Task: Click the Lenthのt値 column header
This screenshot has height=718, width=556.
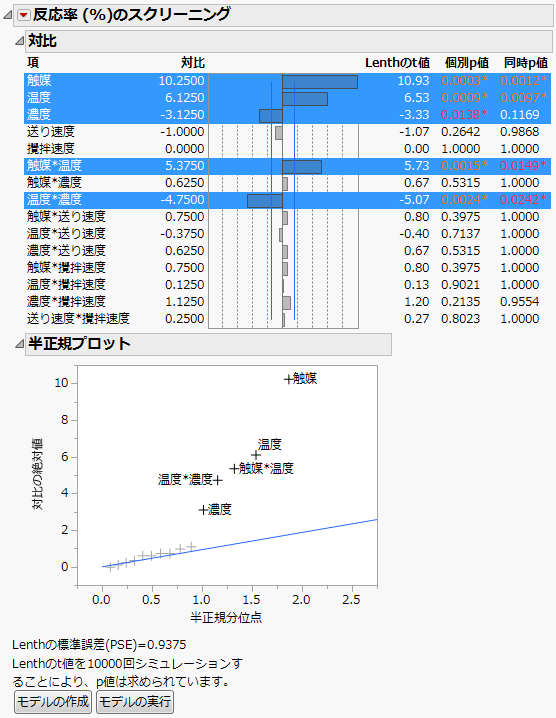Action: pos(397,63)
